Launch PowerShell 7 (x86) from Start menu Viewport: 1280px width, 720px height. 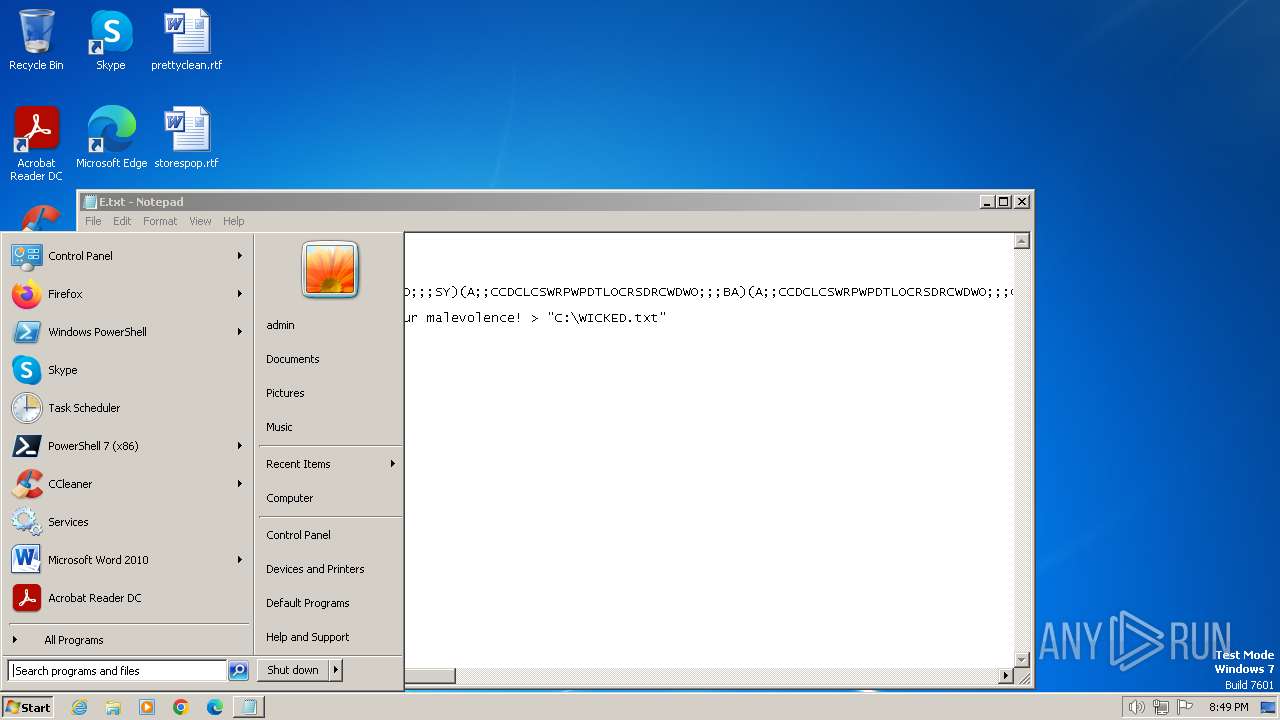127,446
